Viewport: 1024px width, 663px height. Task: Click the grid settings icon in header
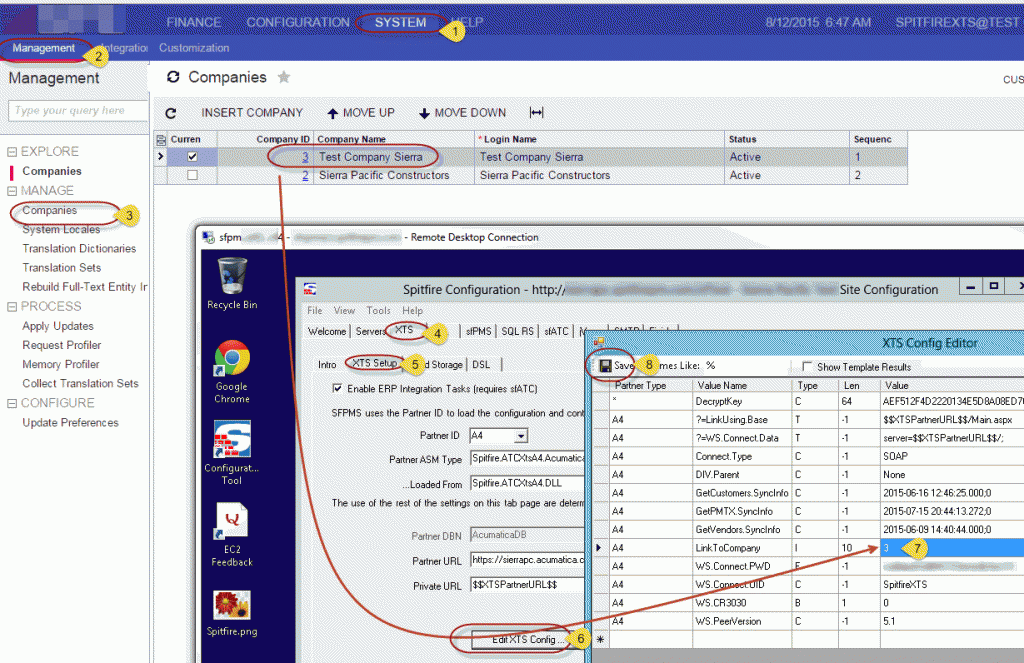pyautogui.click(x=161, y=139)
